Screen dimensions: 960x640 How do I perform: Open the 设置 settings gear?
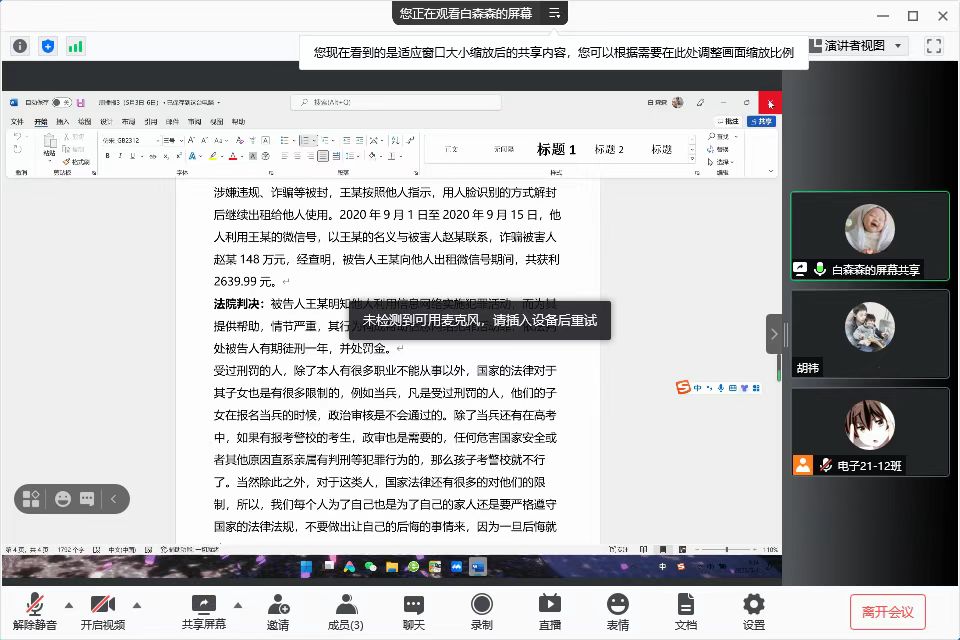[754, 611]
